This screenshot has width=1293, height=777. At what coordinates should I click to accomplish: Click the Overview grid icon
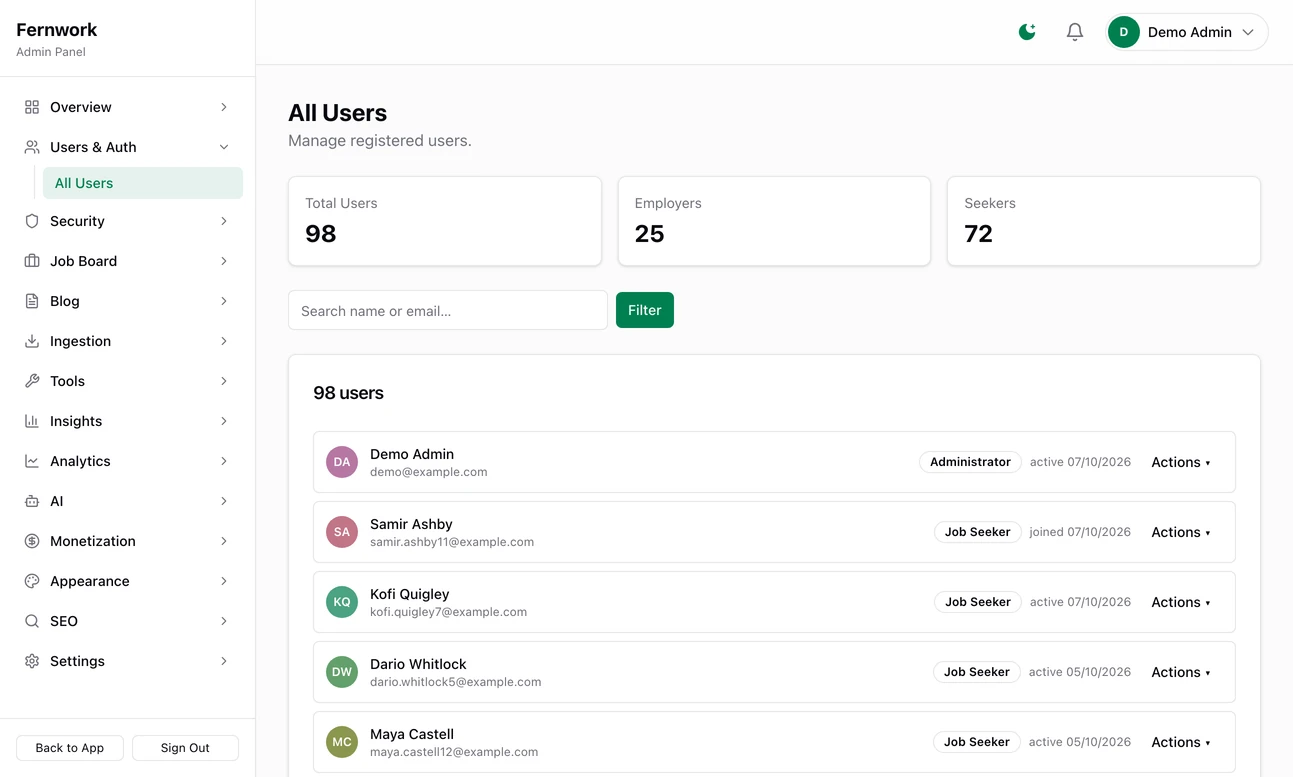coord(32,107)
